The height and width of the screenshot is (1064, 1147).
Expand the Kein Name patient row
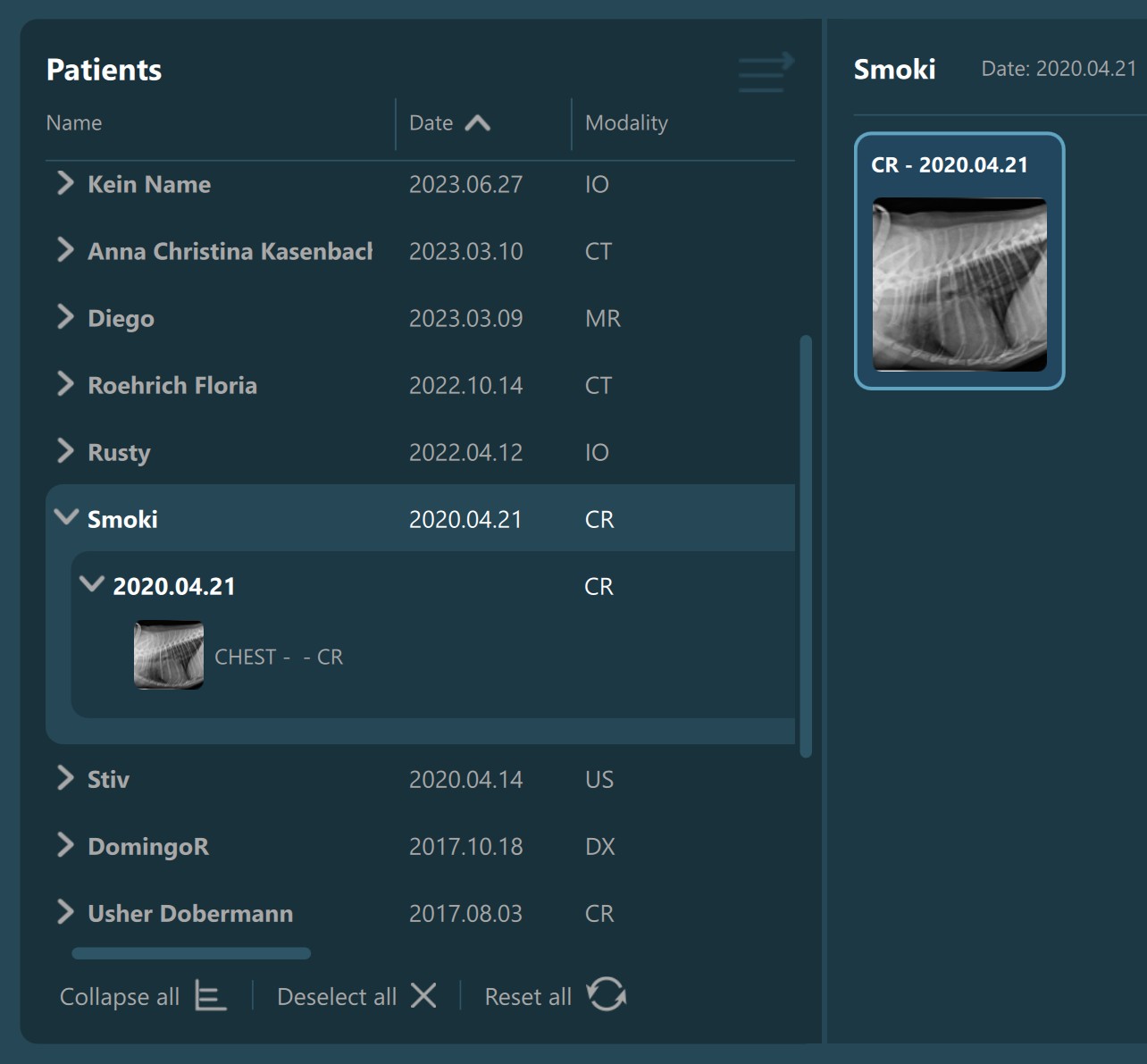[x=65, y=183]
